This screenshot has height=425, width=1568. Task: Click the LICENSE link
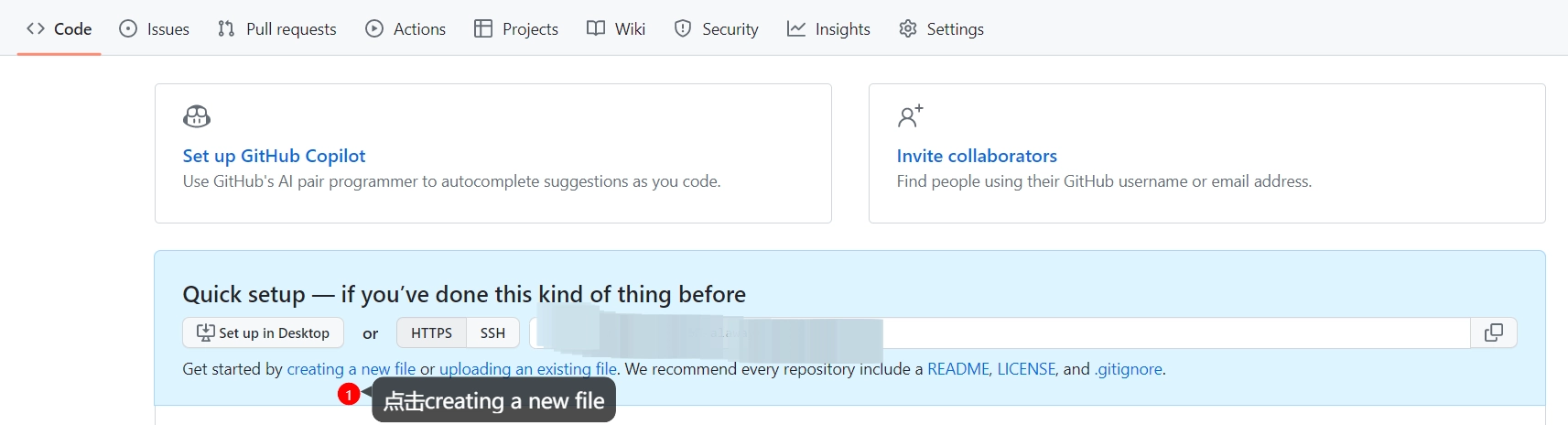1026,369
